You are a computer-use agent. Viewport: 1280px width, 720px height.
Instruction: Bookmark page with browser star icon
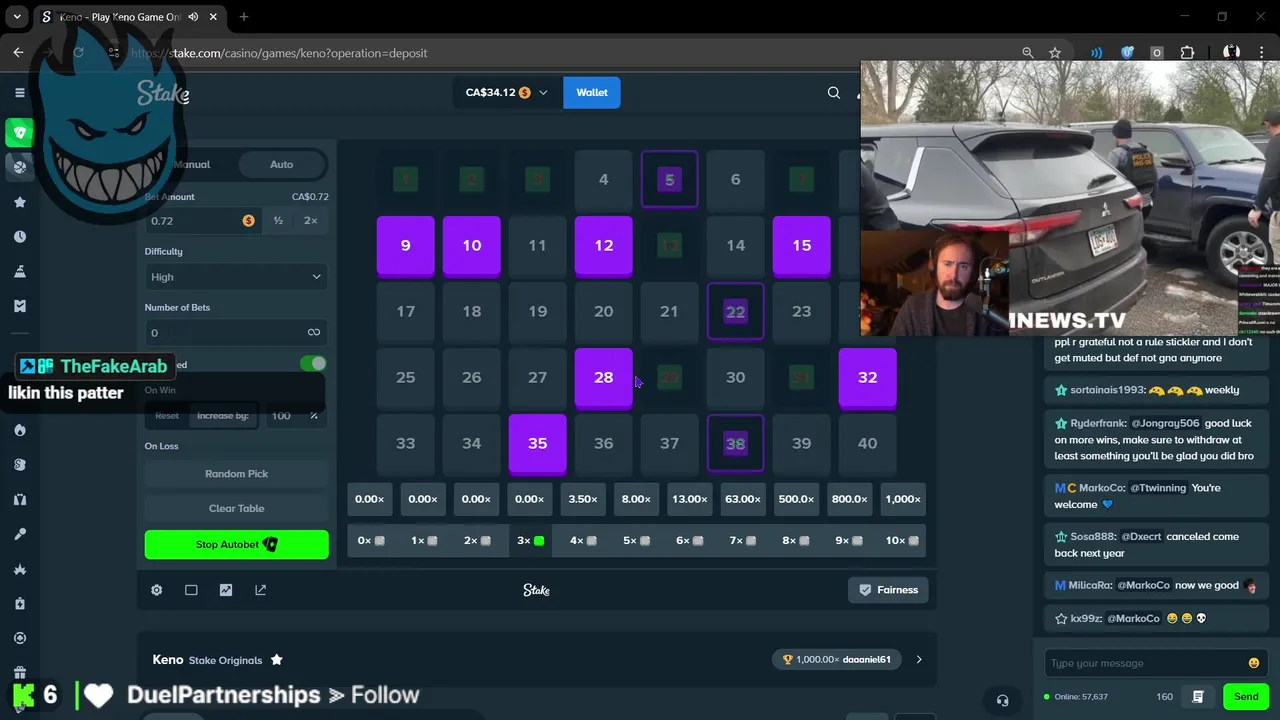tap(1055, 53)
